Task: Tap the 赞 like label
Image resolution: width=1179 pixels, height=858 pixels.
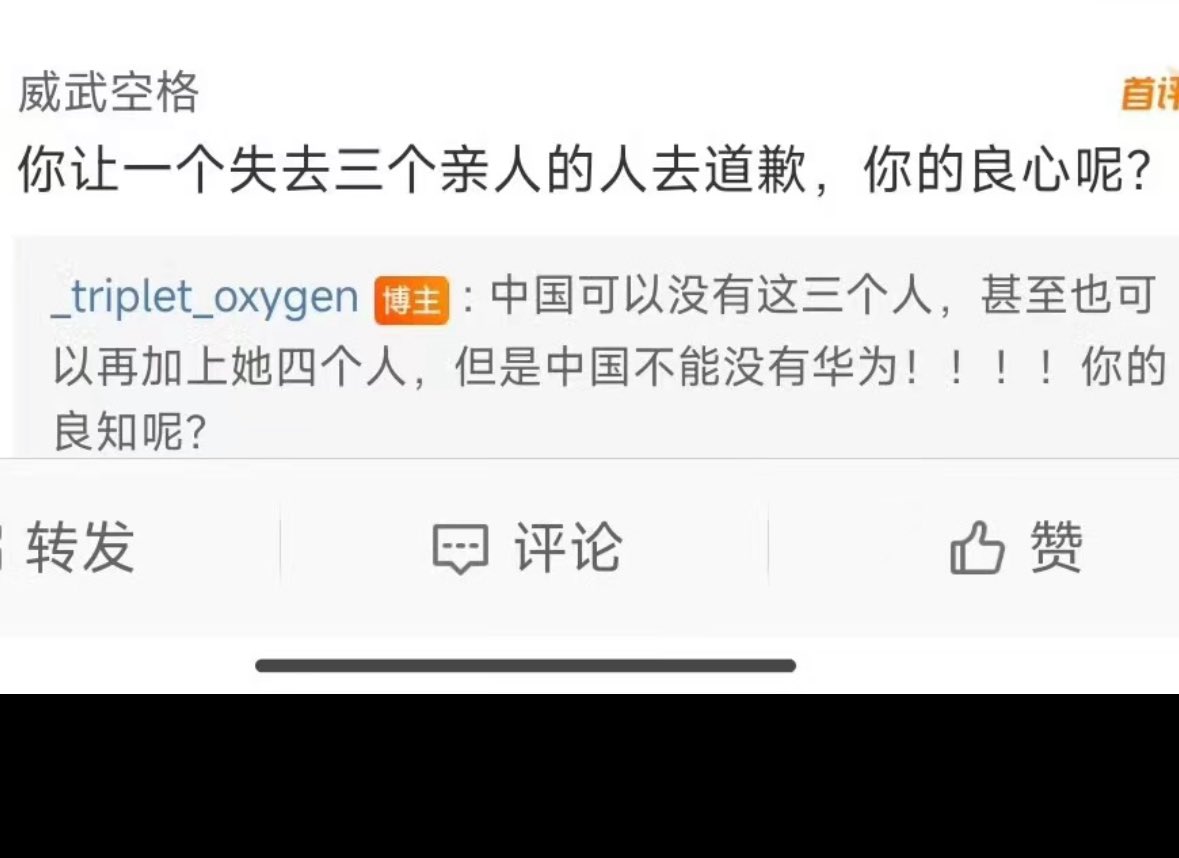Action: [x=1056, y=547]
